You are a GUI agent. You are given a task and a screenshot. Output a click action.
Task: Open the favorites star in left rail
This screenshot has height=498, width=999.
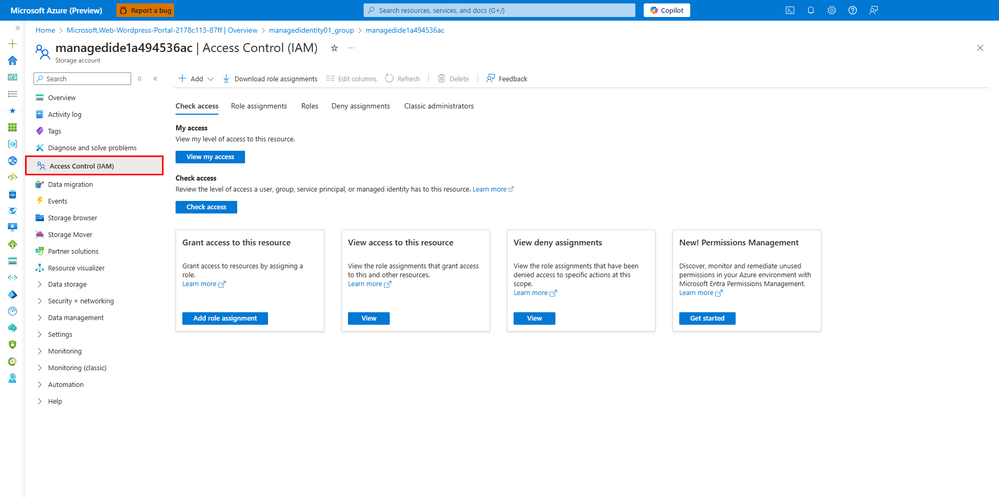[12, 110]
